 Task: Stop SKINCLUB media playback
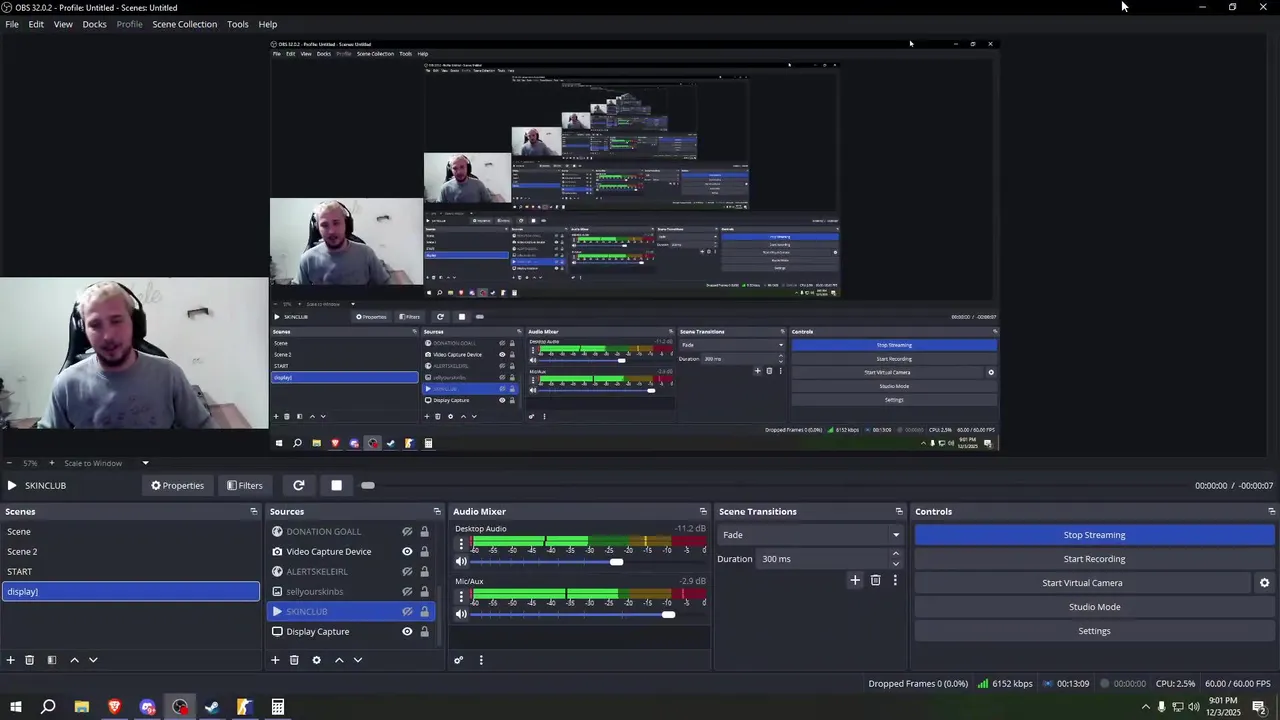point(336,485)
